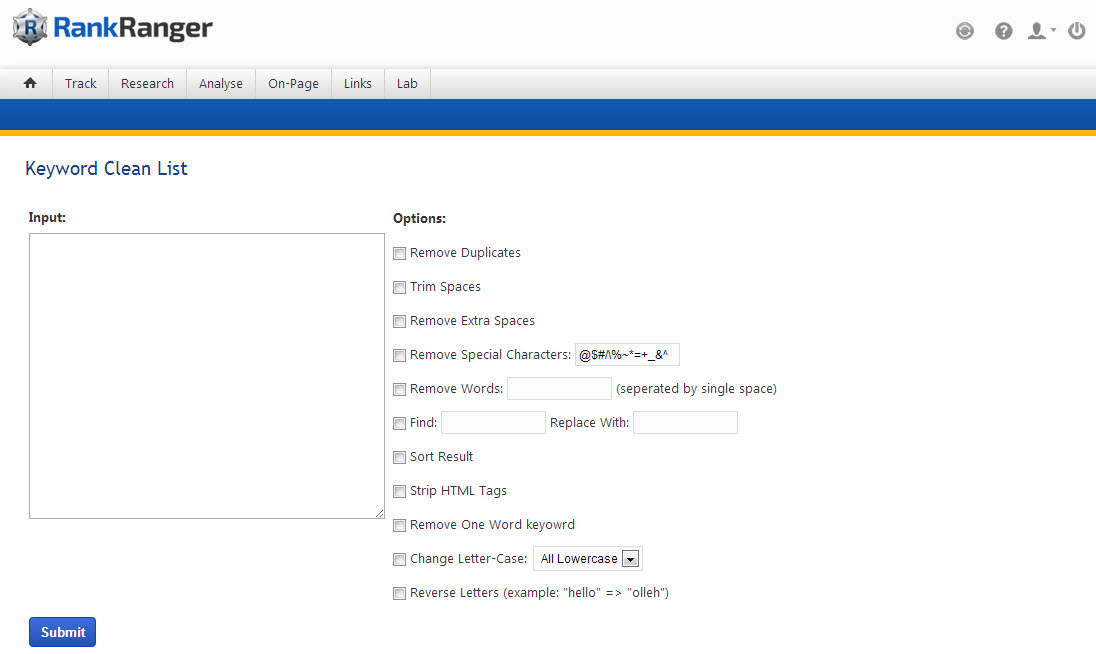Open the home icon tab

pos(30,84)
